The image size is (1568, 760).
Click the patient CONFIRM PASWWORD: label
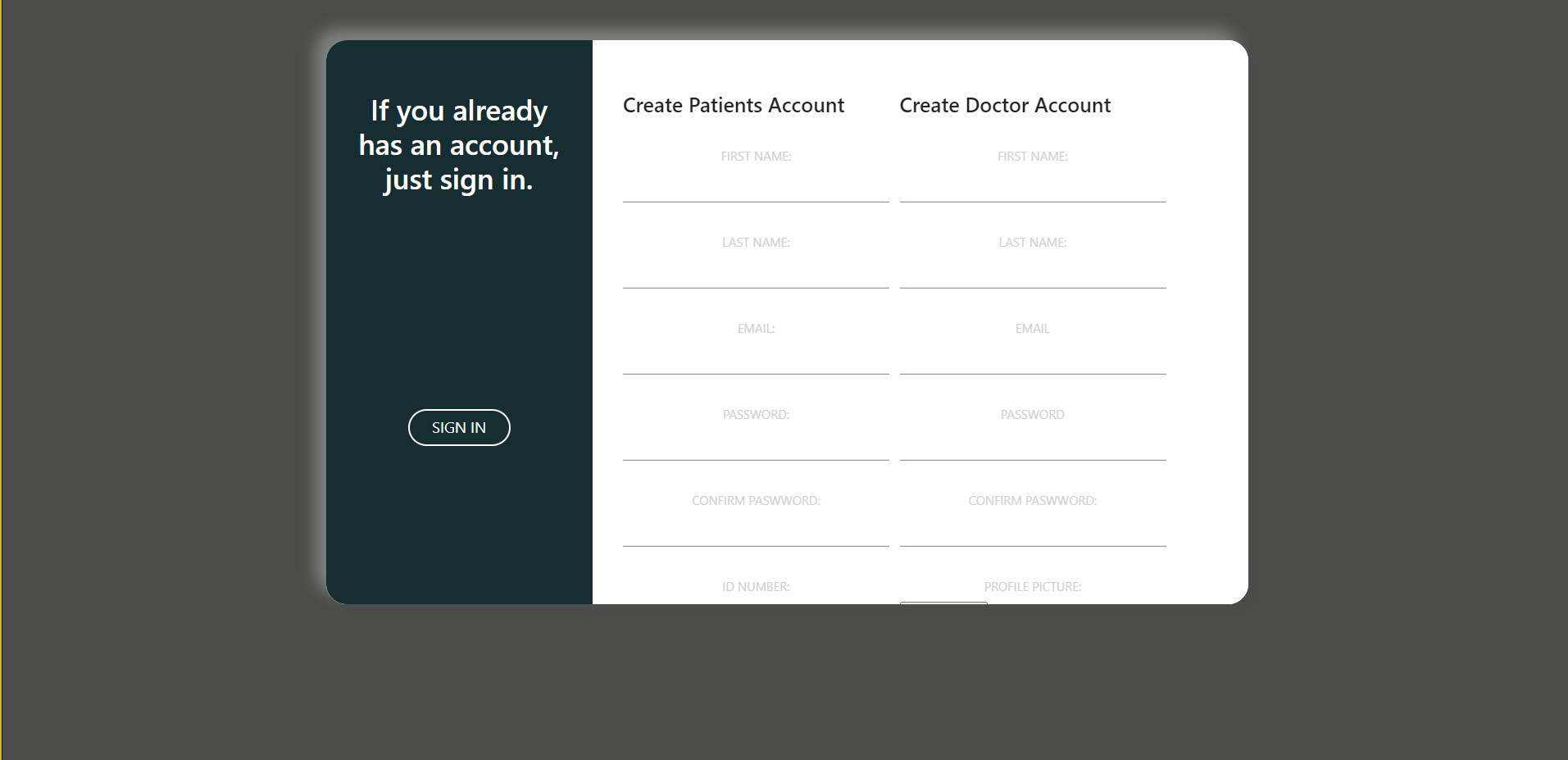pyautogui.click(x=756, y=501)
